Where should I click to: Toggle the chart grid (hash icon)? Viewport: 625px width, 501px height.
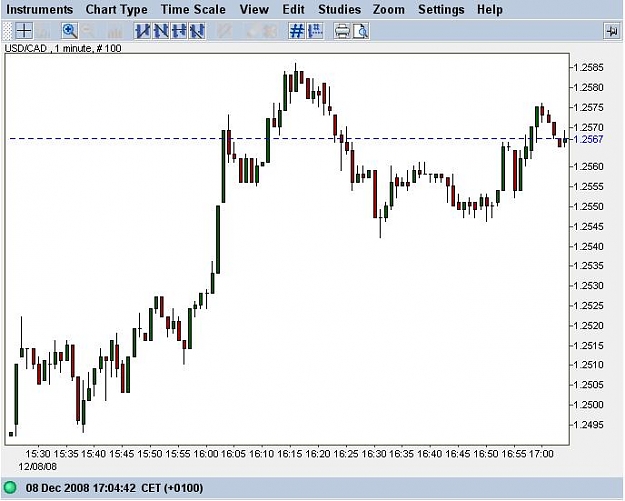click(x=297, y=31)
